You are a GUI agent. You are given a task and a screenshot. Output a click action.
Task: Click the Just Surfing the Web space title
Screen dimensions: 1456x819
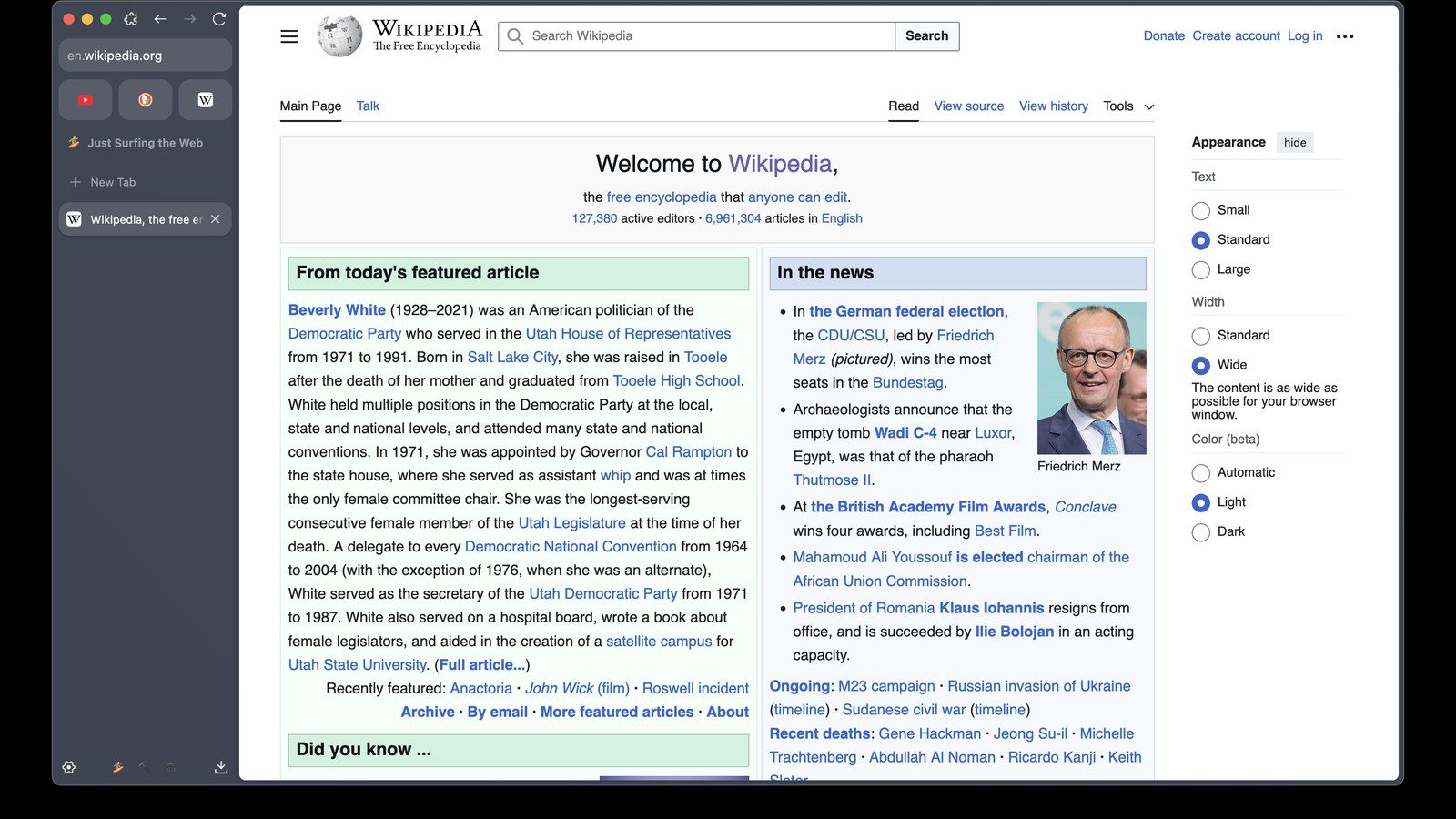(146, 143)
